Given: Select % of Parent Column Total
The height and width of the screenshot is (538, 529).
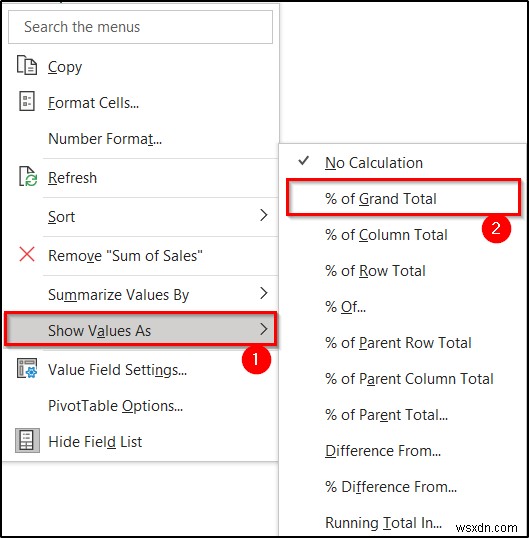Looking at the screenshot, I should pos(409,379).
